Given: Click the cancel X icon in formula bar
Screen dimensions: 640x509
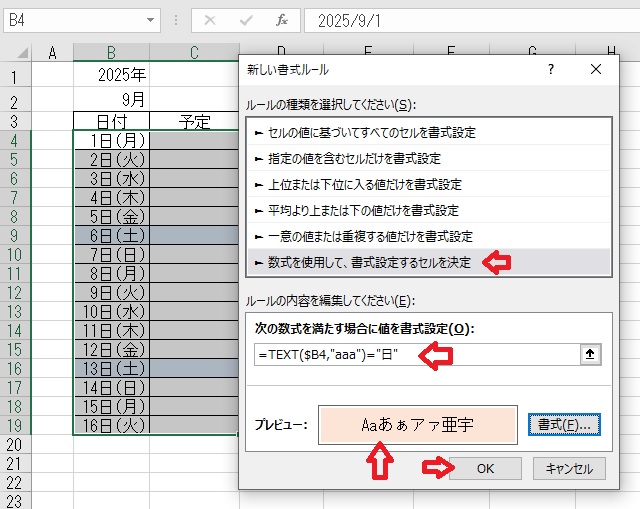Looking at the screenshot, I should 210,20.
